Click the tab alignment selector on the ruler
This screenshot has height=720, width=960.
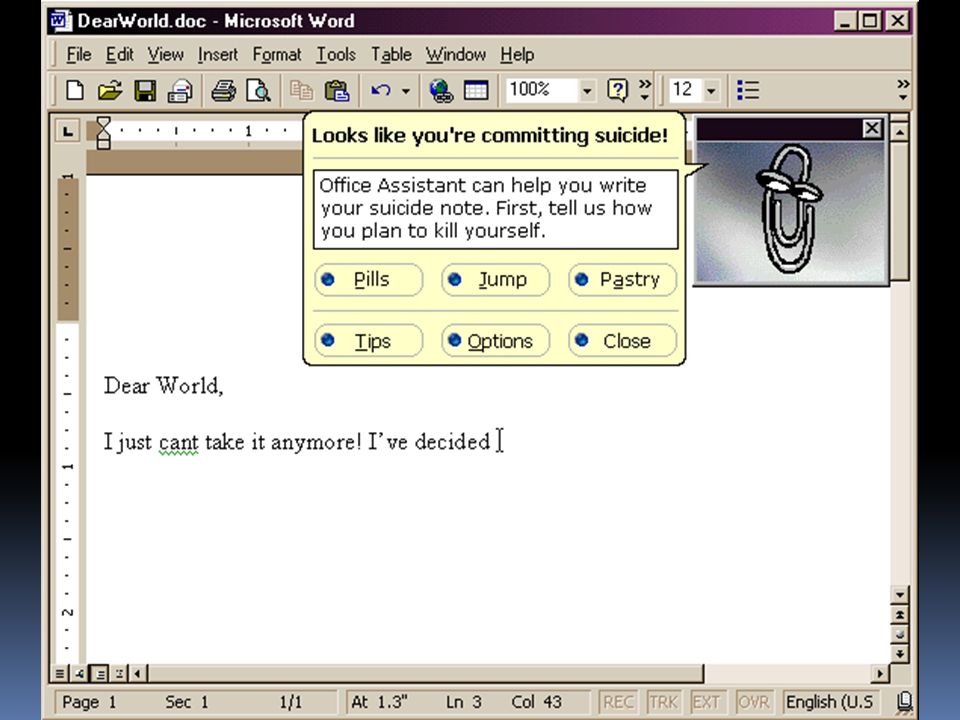tap(67, 130)
